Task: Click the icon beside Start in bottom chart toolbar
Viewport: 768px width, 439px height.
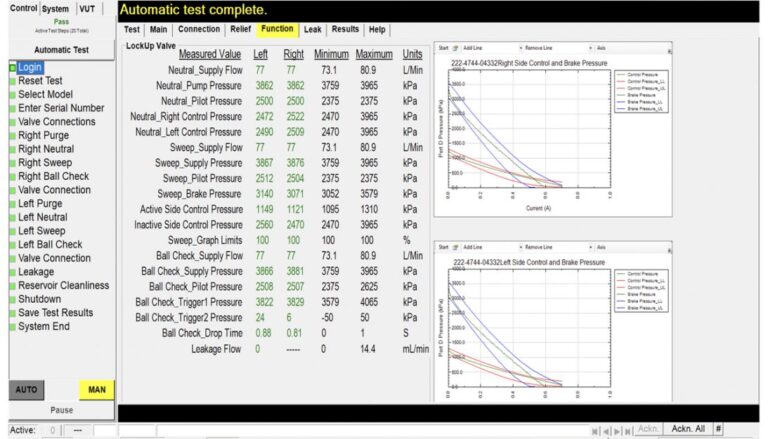Action: 456,247
